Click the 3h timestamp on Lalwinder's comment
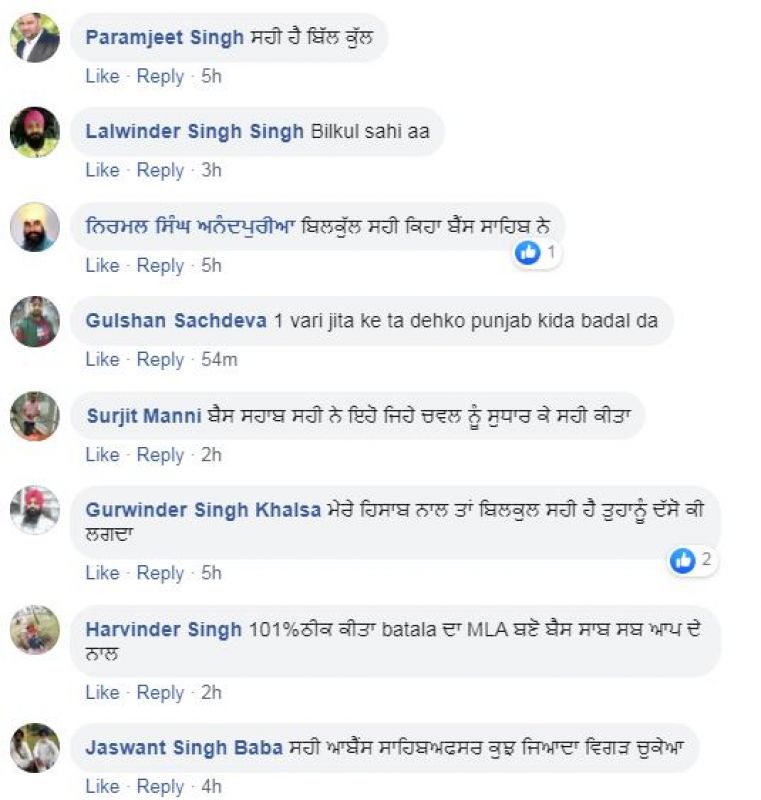This screenshot has width=761, height=800. (211, 170)
